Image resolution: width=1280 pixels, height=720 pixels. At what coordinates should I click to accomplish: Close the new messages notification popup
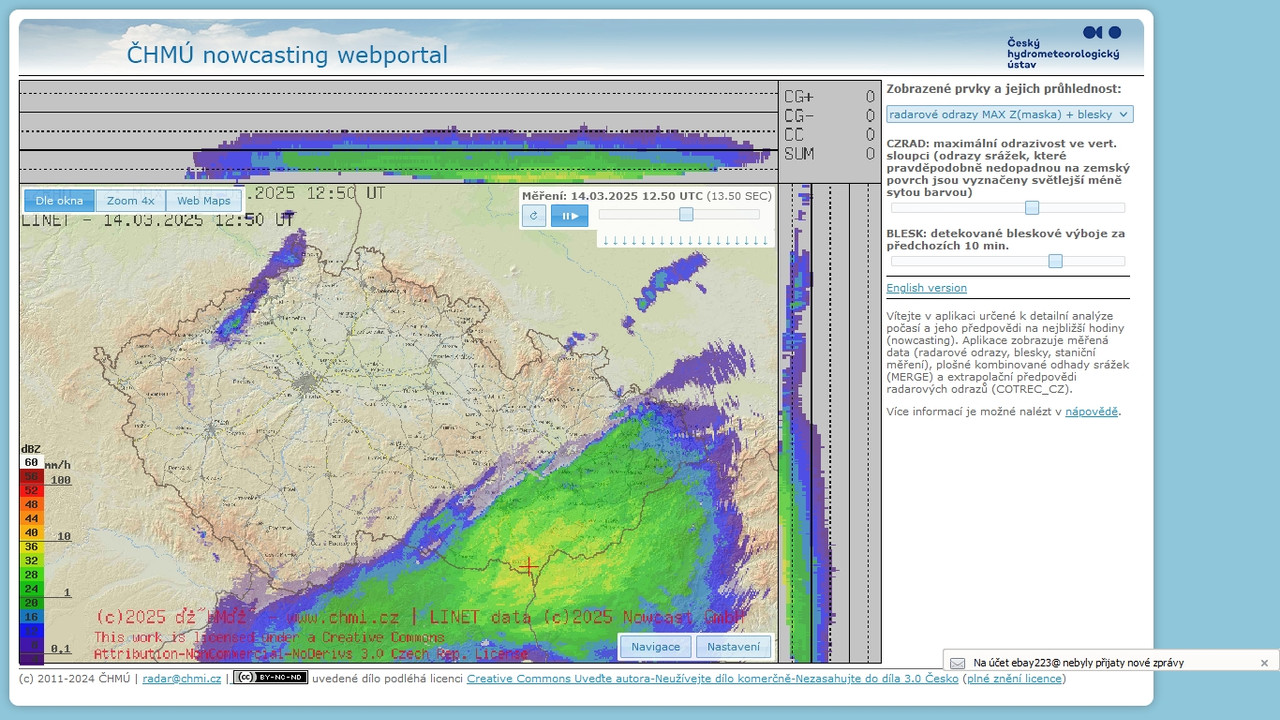click(x=1264, y=663)
